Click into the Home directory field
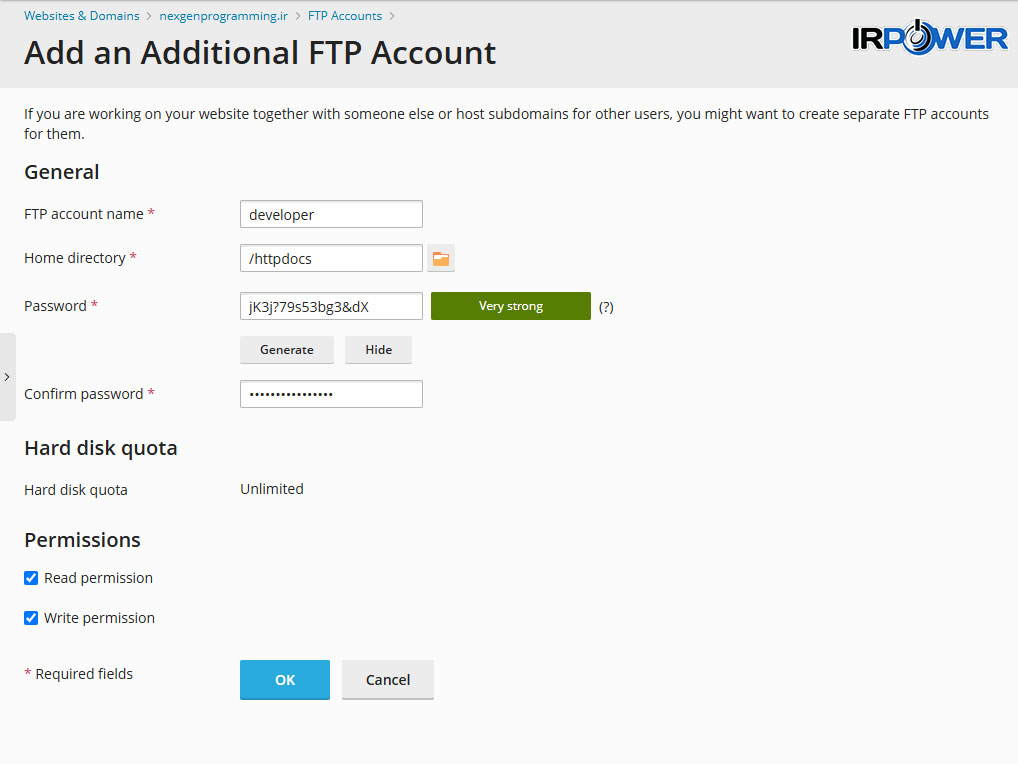The height and width of the screenshot is (764, 1018). coord(331,258)
